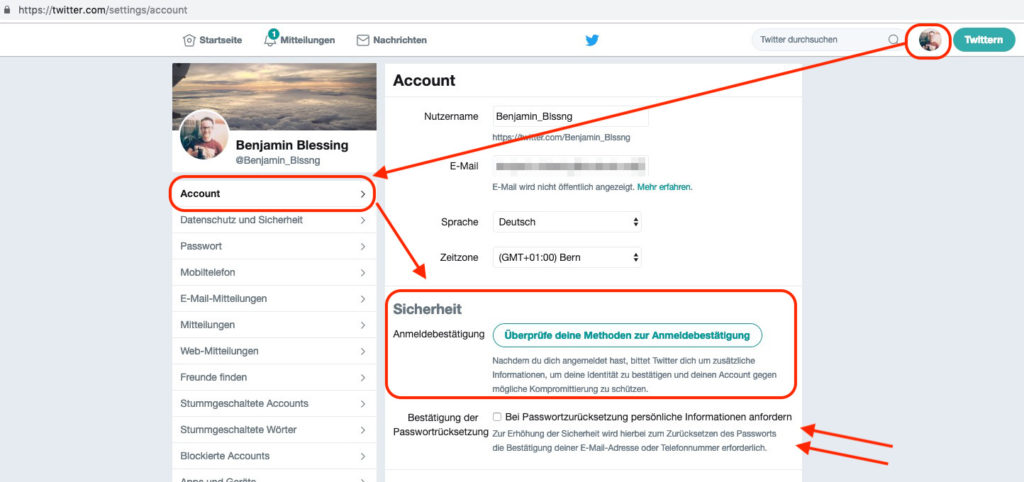Open the Sprache dropdown
This screenshot has height=482, width=1024.
click(567, 221)
